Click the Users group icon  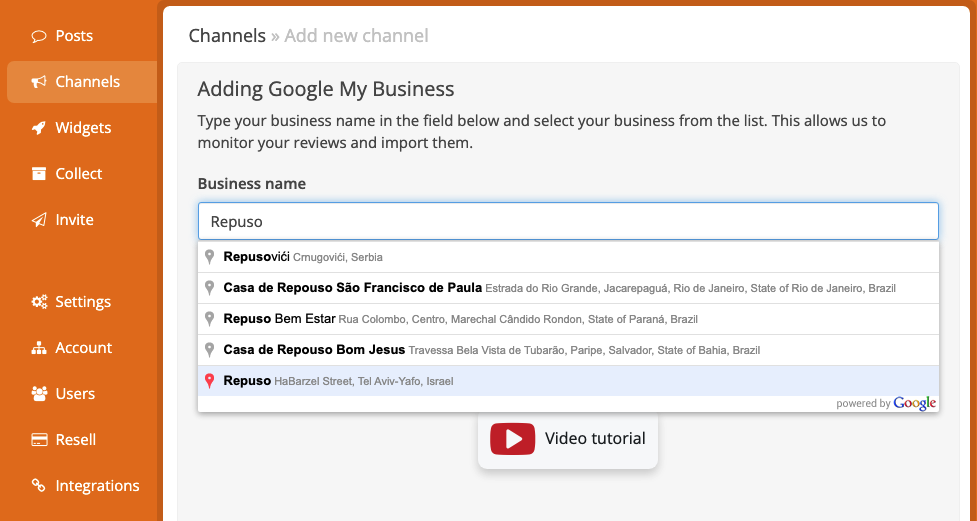39,394
